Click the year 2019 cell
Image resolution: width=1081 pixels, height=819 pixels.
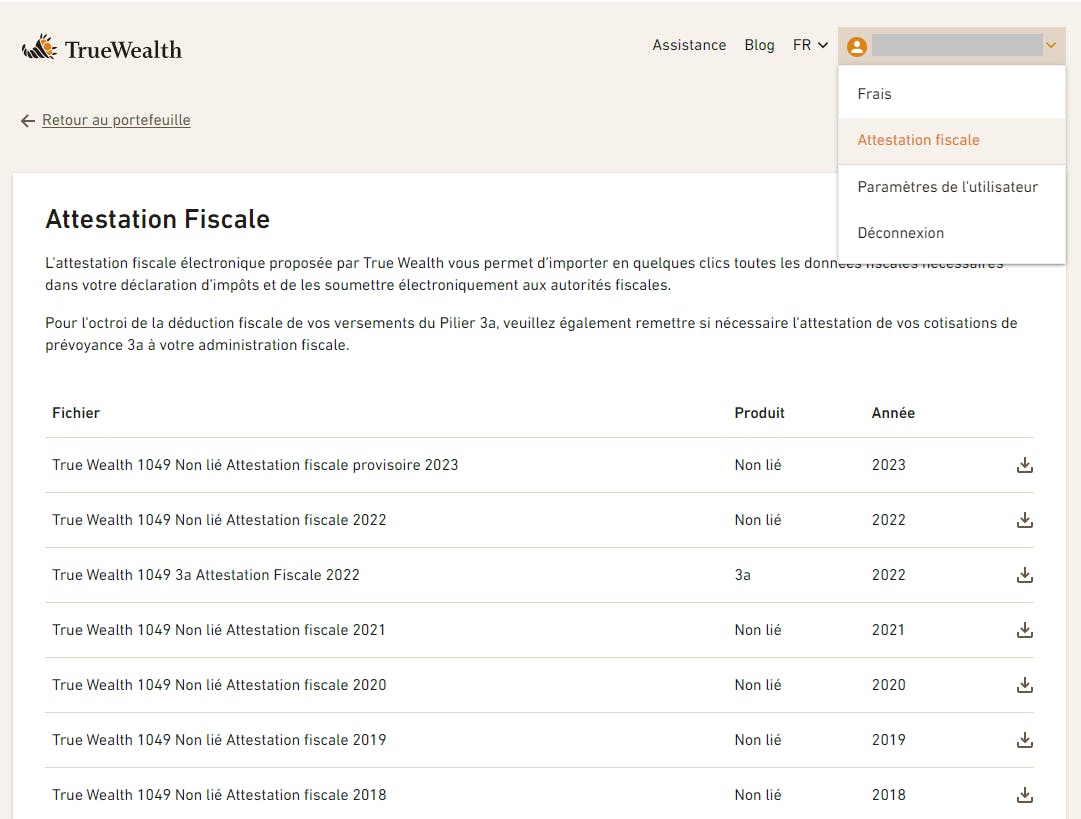point(889,740)
